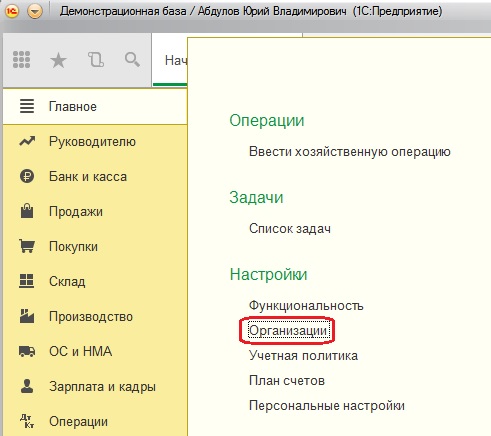Open the Favorites star icon
This screenshot has height=436, width=491.
tap(58, 60)
